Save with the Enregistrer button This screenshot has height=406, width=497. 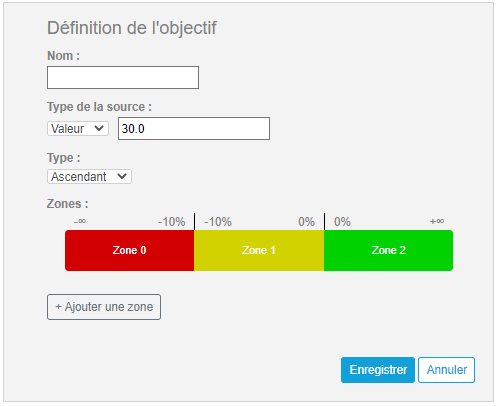coord(378,370)
